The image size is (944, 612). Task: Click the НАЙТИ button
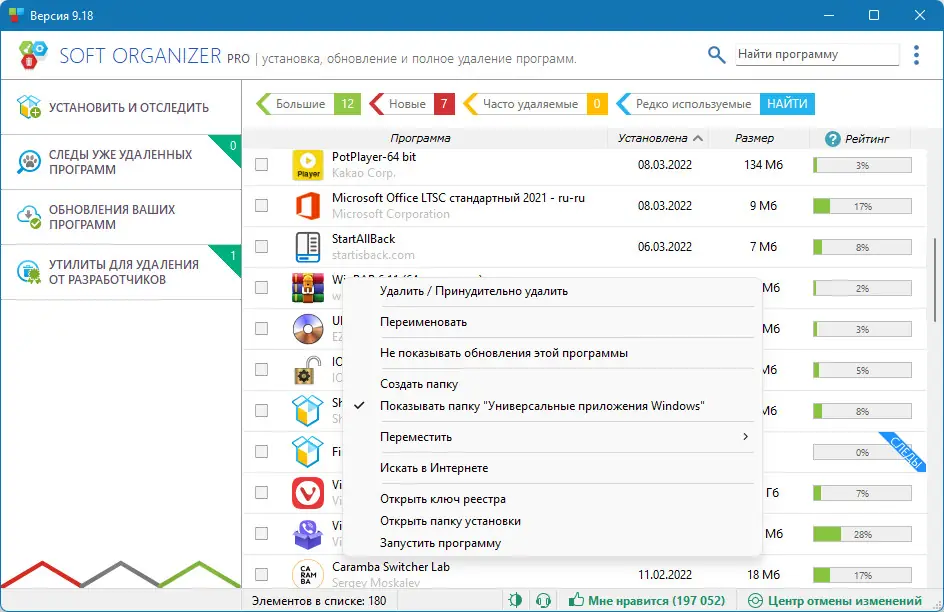[787, 104]
